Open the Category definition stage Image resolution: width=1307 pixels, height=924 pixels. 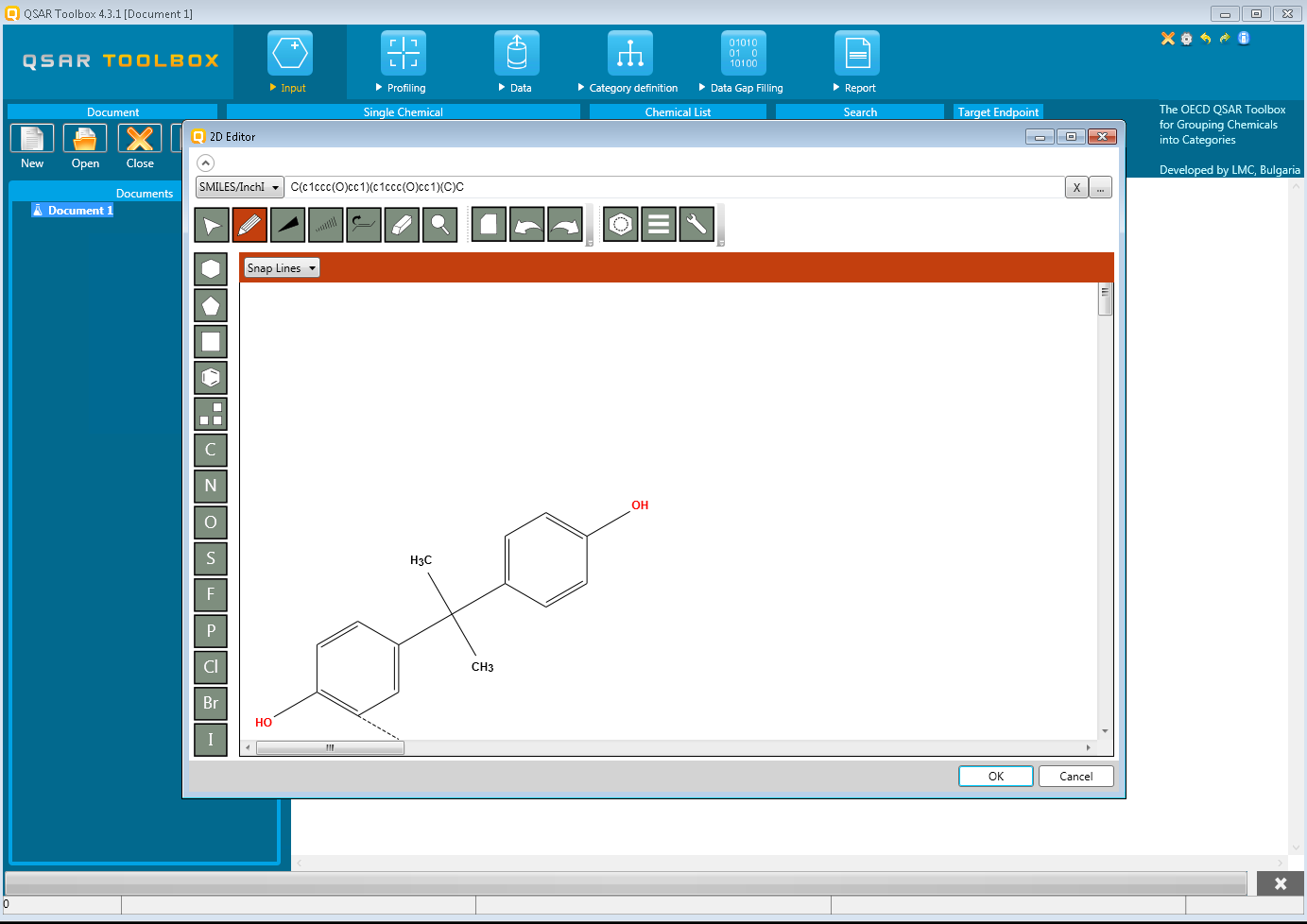tap(629, 62)
